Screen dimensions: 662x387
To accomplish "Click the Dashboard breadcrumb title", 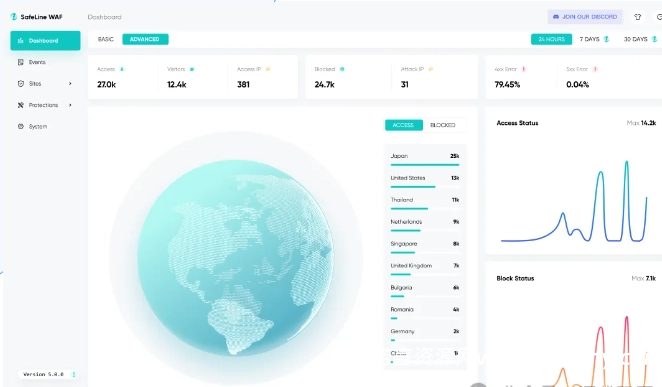I will click(104, 17).
